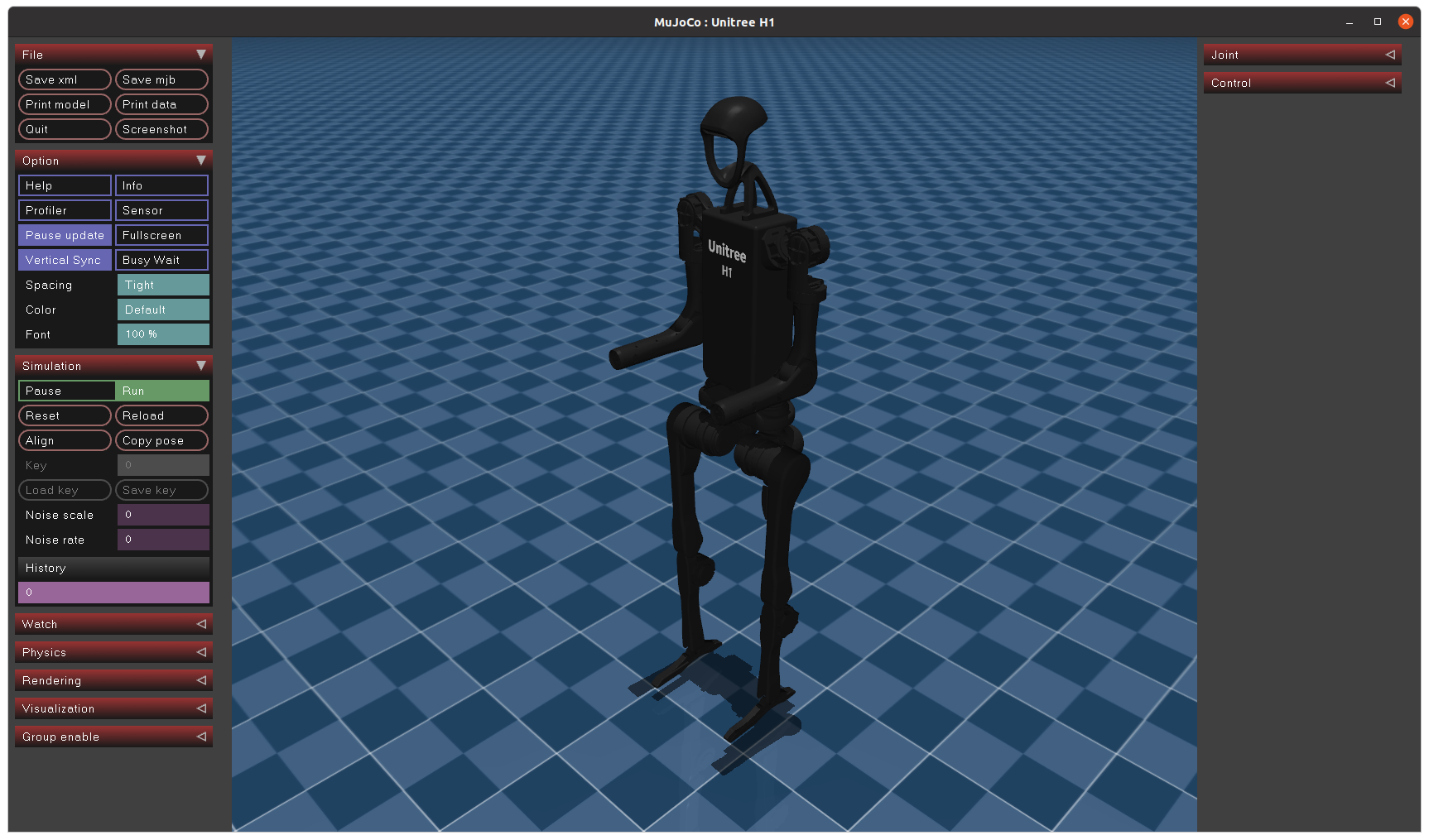Change Font size 100 %
The height and width of the screenshot is (840, 1429).
coord(163,334)
